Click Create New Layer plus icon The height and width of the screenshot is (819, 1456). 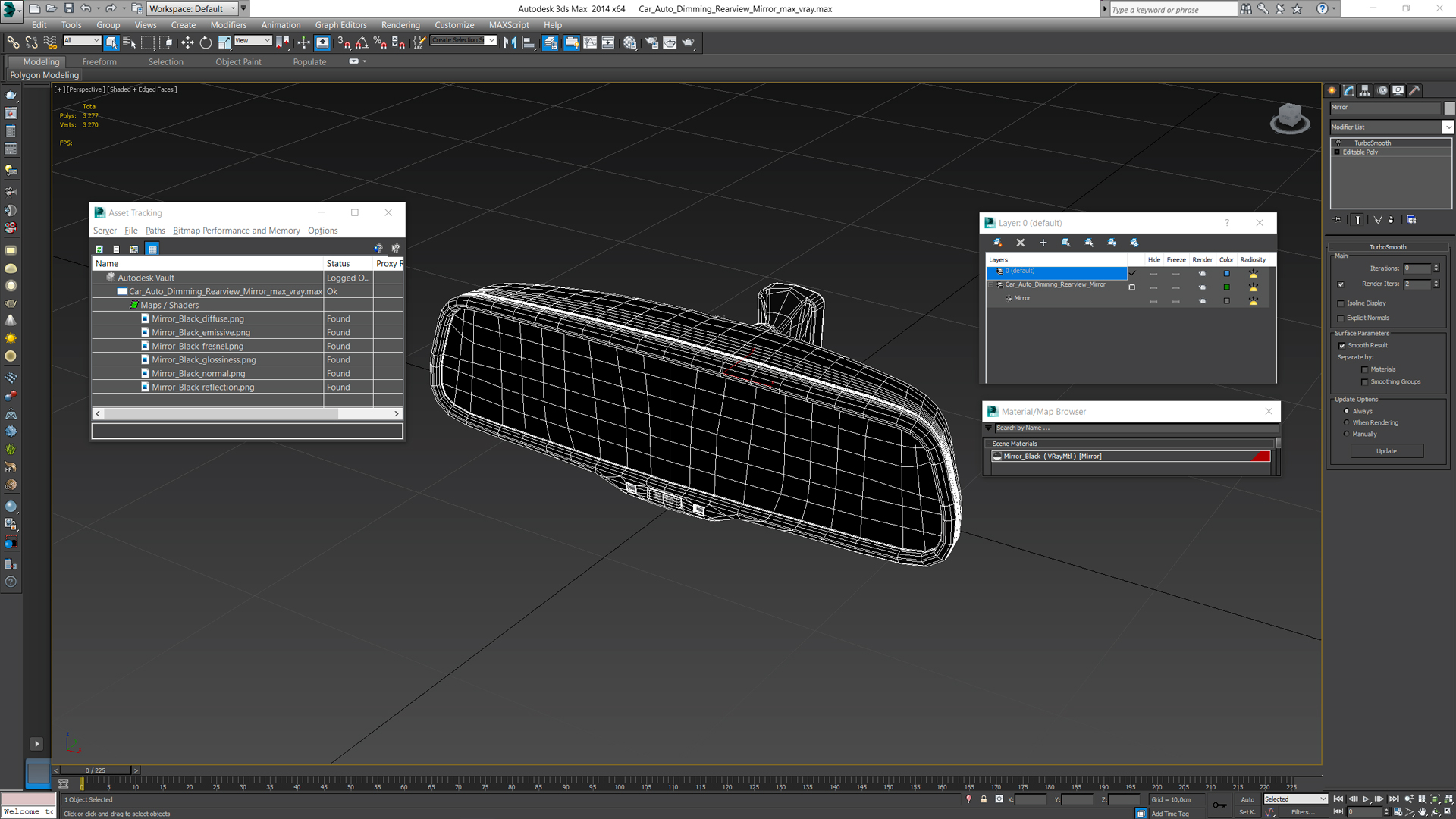pos(1043,243)
